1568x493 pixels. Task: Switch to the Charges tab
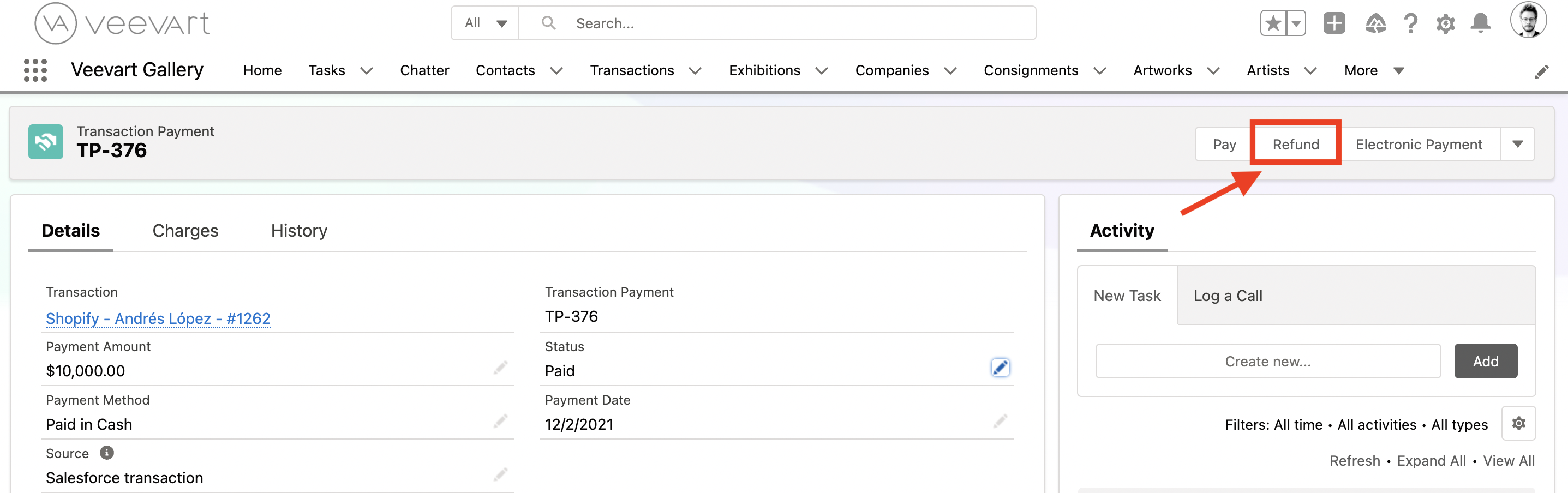185,230
